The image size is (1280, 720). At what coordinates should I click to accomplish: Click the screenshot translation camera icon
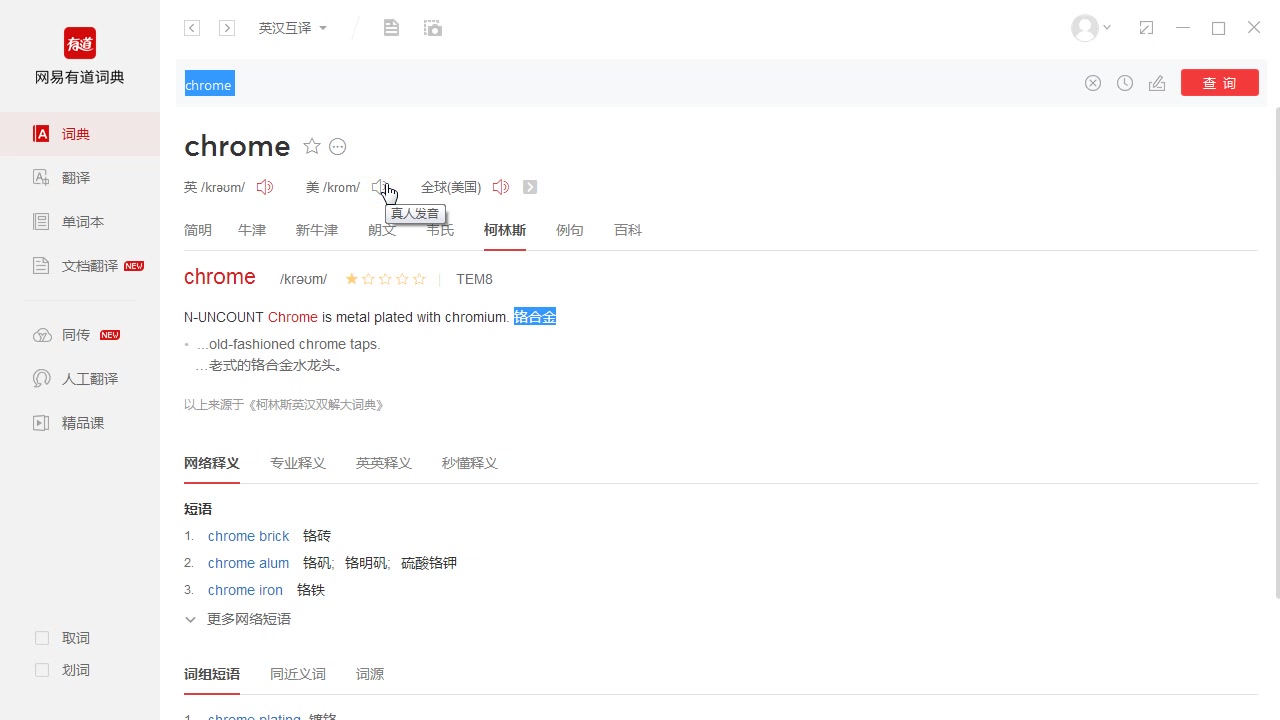(433, 28)
